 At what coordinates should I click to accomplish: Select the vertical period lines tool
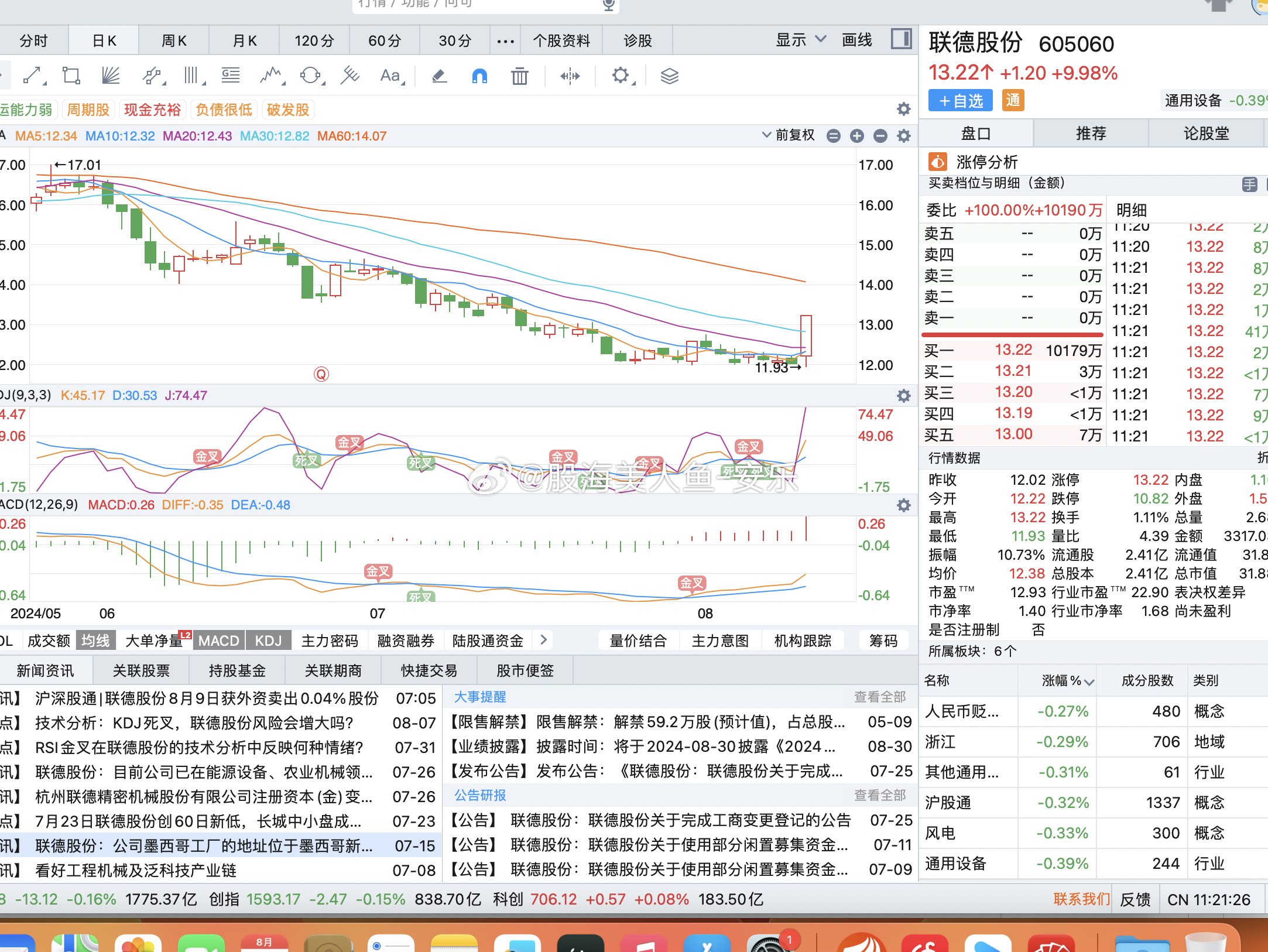coord(193,76)
